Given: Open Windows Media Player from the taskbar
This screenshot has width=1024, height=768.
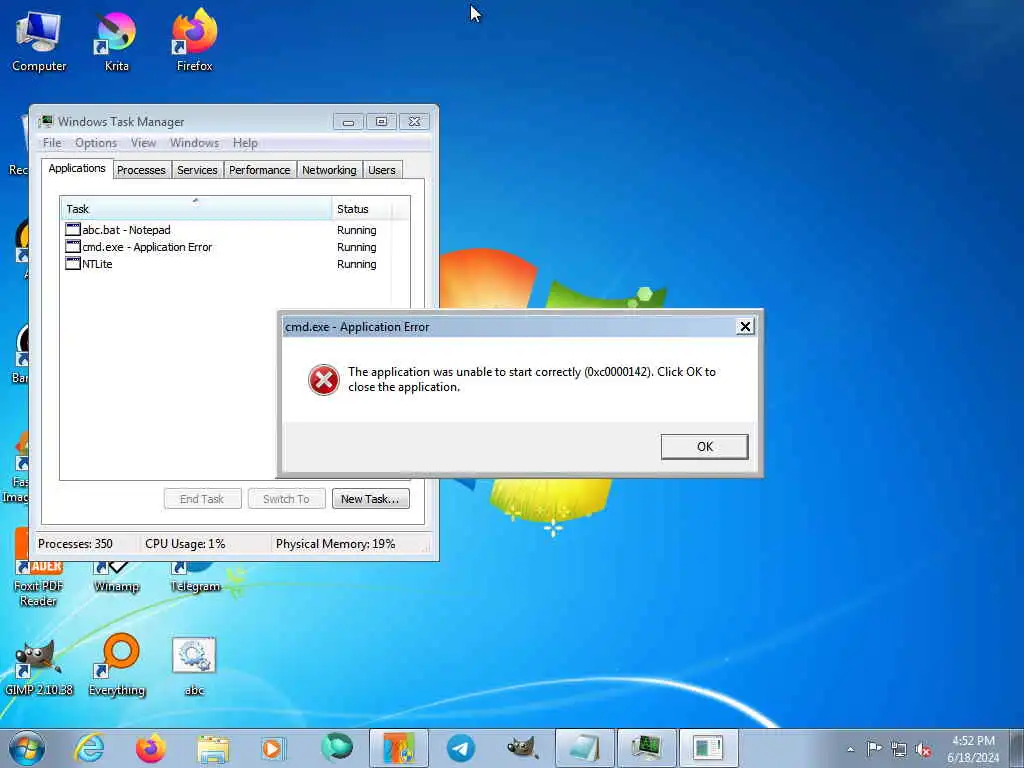Looking at the screenshot, I should click(x=273, y=748).
